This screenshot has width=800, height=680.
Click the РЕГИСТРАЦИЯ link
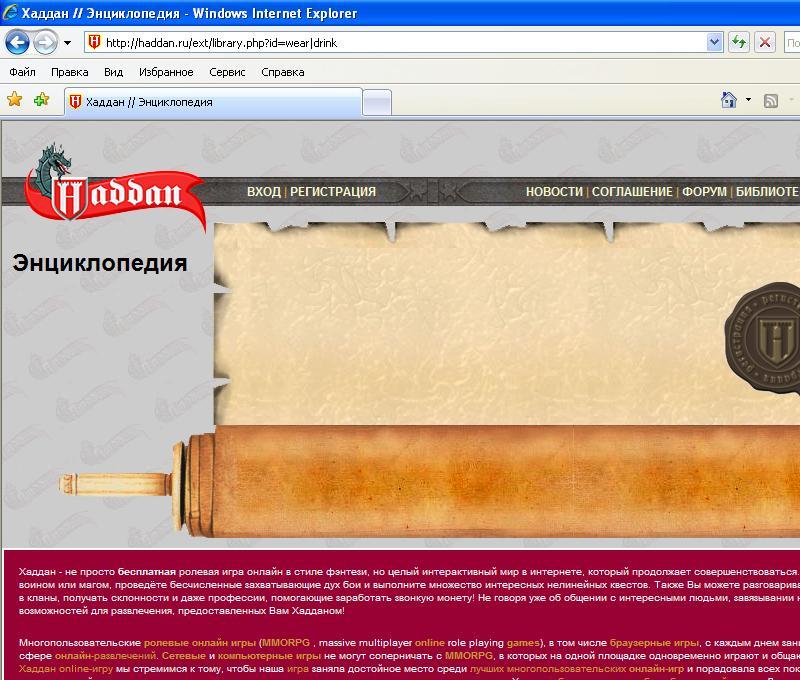[x=333, y=192]
